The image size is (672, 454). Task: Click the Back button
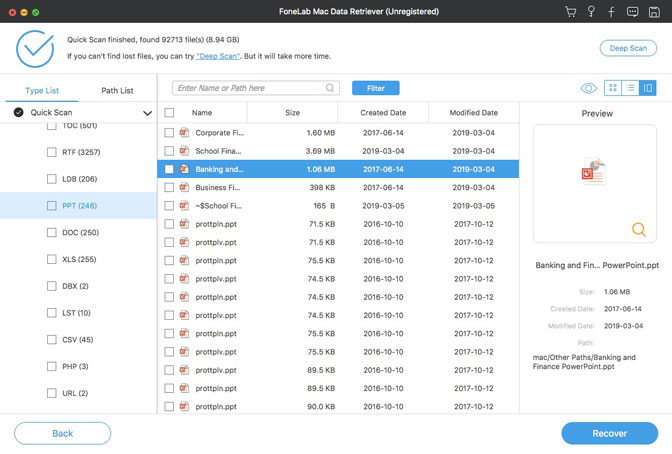[x=63, y=433]
